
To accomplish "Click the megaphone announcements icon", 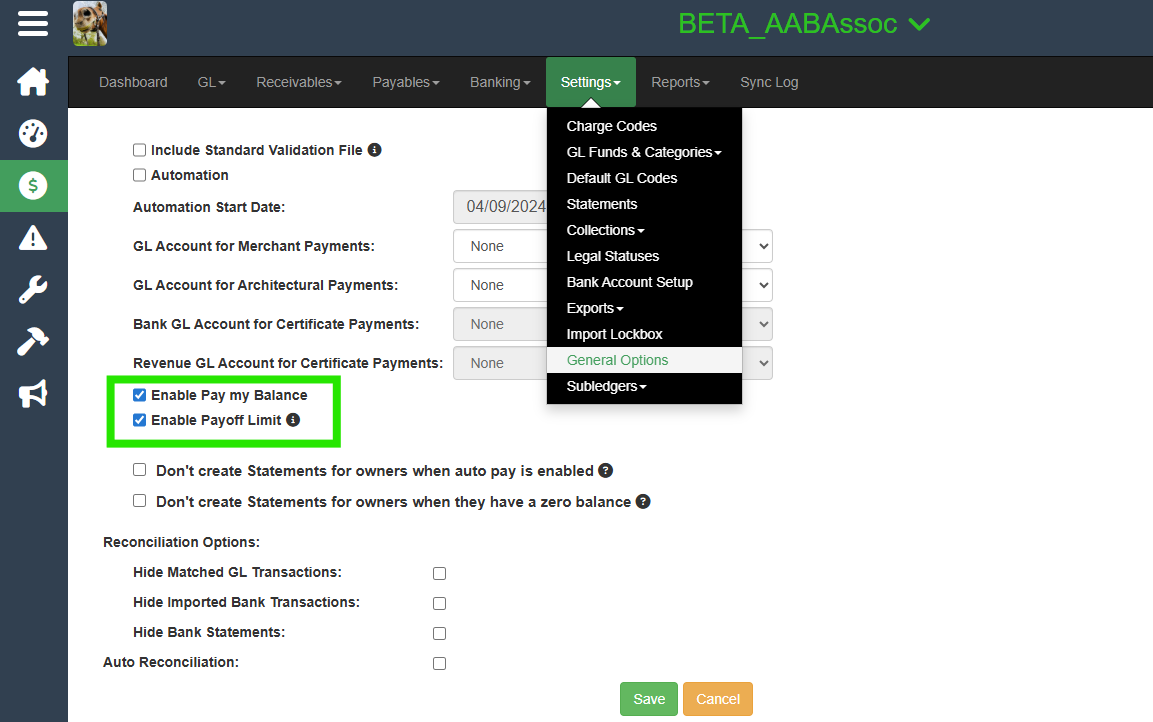I will 33,395.
